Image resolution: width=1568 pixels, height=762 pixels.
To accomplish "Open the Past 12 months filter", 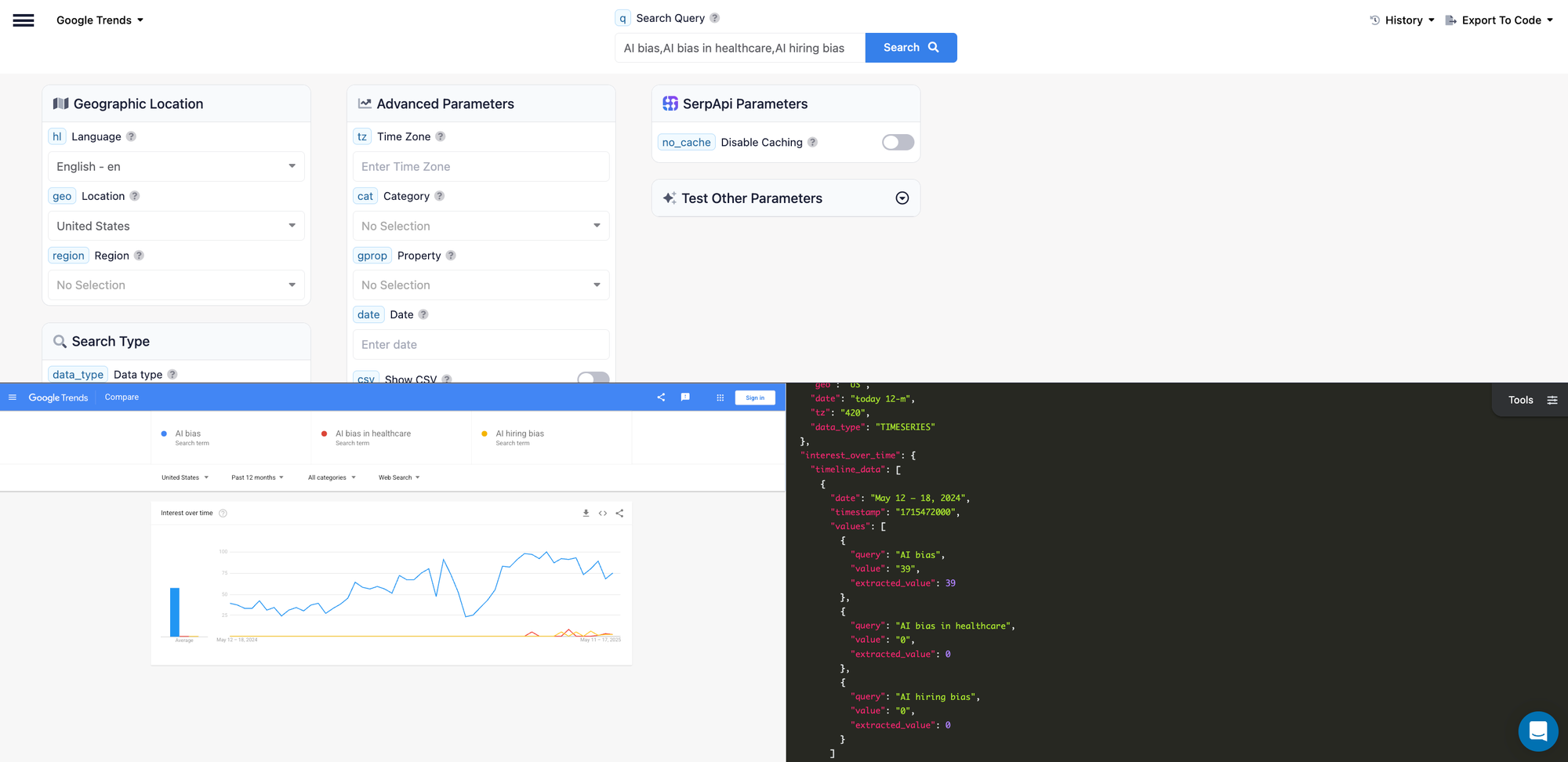I will 257,477.
